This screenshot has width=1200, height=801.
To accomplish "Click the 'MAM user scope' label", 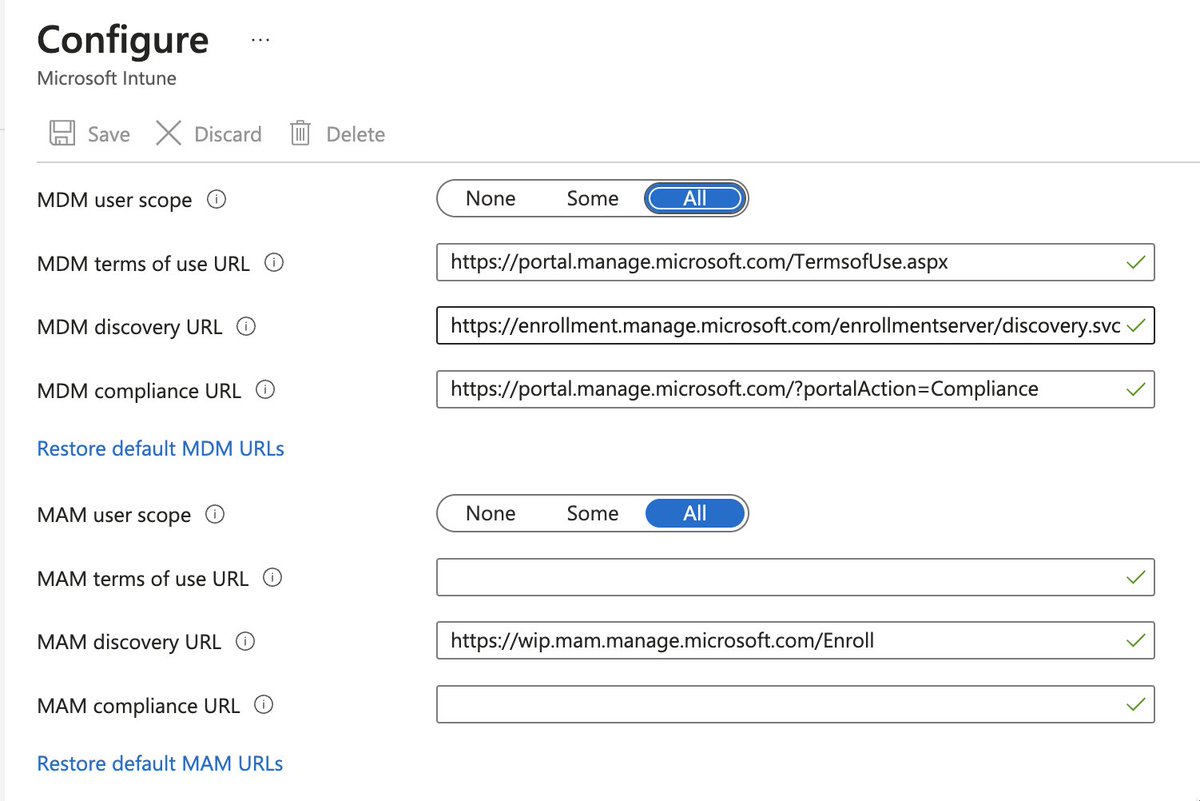I will pyautogui.click(x=114, y=515).
